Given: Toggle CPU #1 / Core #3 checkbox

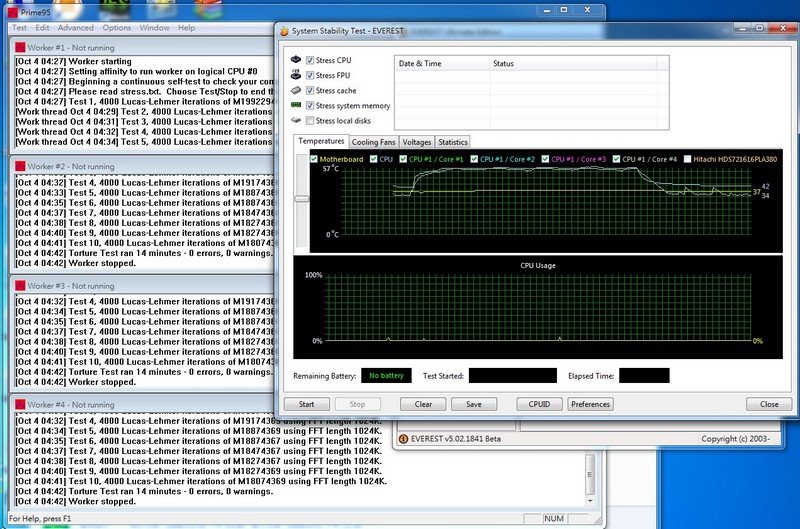Looking at the screenshot, I should [545, 159].
